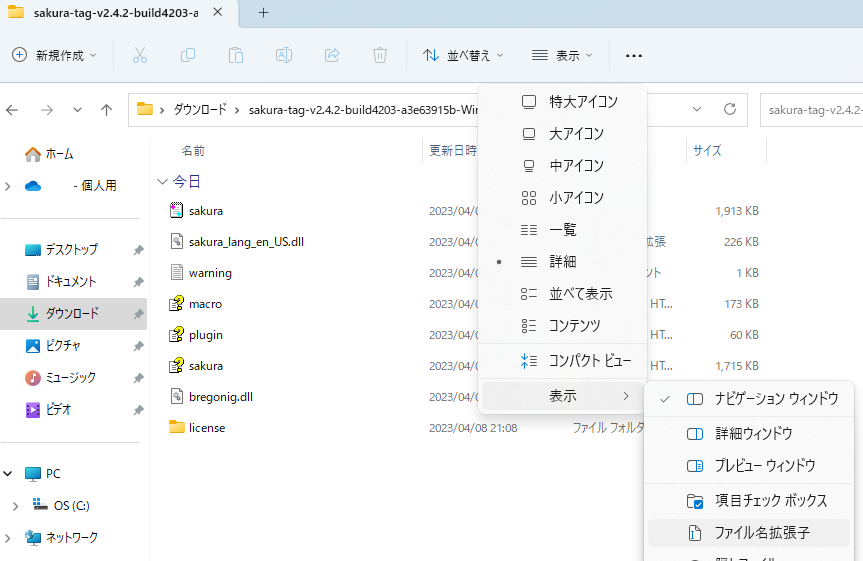The height and width of the screenshot is (561, 863).
Task: Click the Paste clipboard icon
Action: 236,55
